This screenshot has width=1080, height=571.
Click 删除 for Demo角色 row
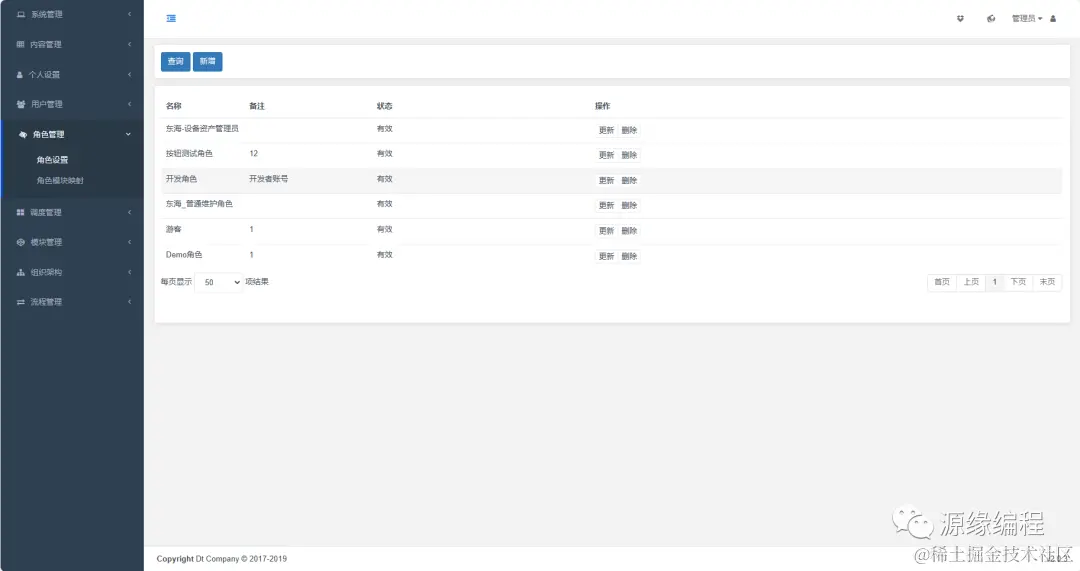[629, 256]
